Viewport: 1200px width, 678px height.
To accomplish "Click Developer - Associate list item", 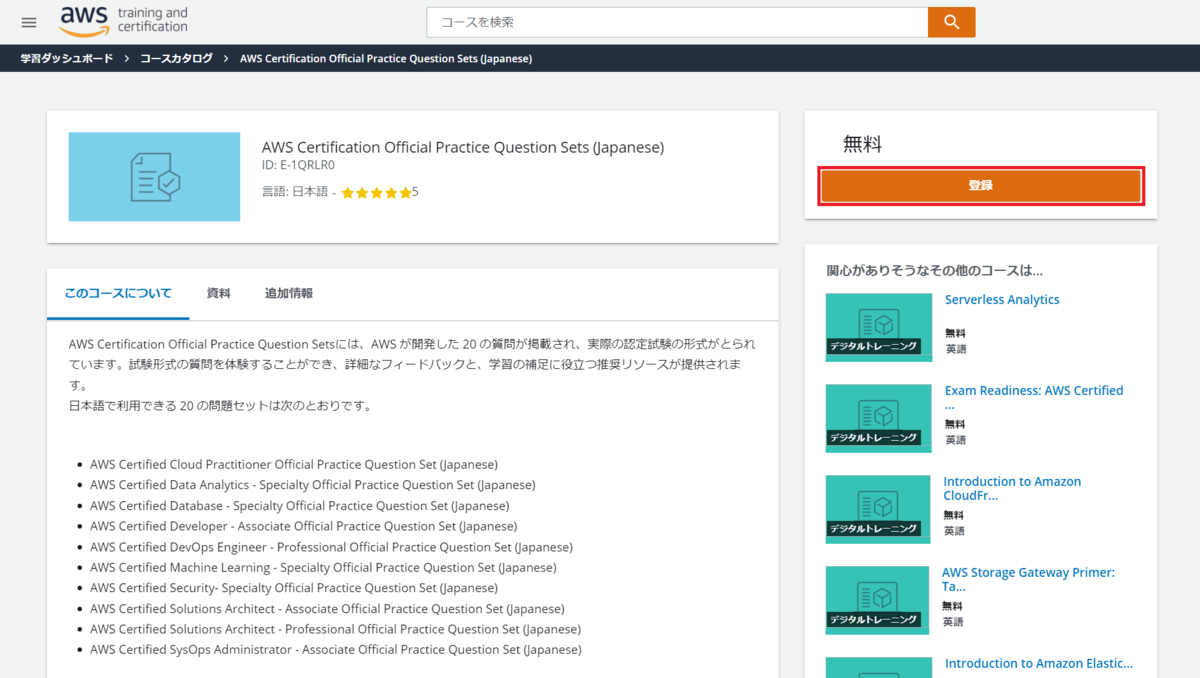I will (x=303, y=526).
